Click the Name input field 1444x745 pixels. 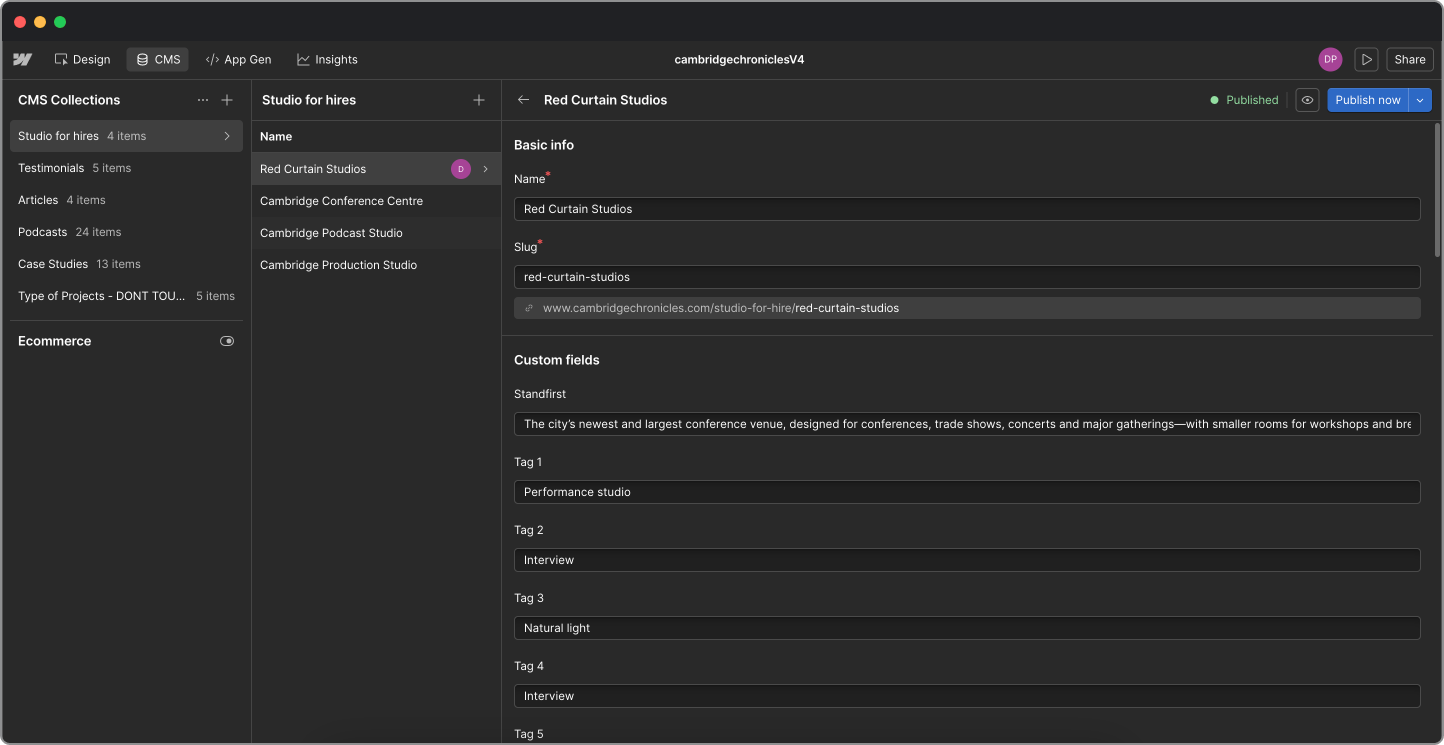(967, 209)
